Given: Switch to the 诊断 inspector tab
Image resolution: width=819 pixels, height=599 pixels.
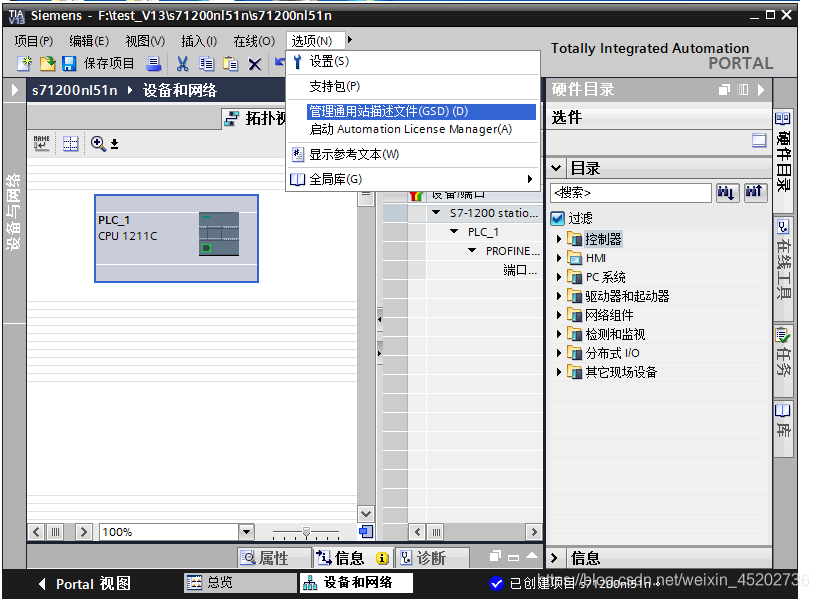Looking at the screenshot, I should tap(431, 558).
